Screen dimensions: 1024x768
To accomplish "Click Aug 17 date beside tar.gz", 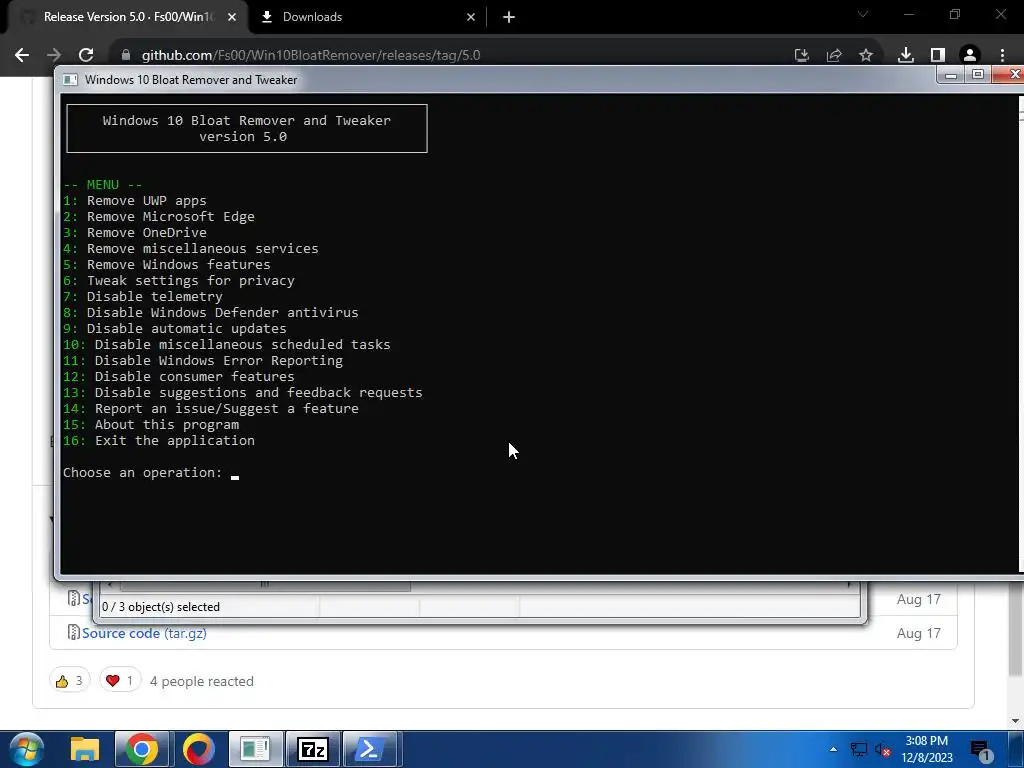I will 918,633.
